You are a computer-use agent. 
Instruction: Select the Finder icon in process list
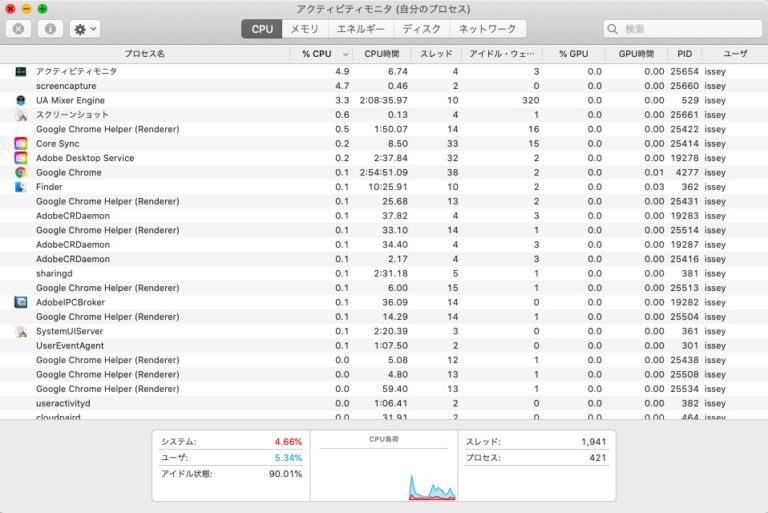click(x=21, y=187)
